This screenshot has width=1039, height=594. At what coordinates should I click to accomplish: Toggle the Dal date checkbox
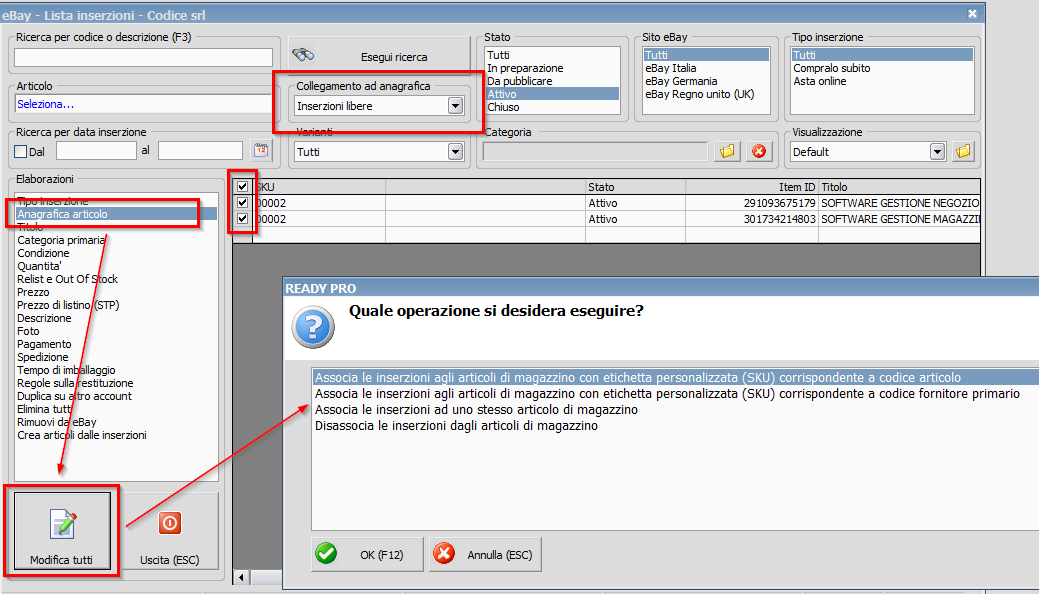click(x=21, y=151)
